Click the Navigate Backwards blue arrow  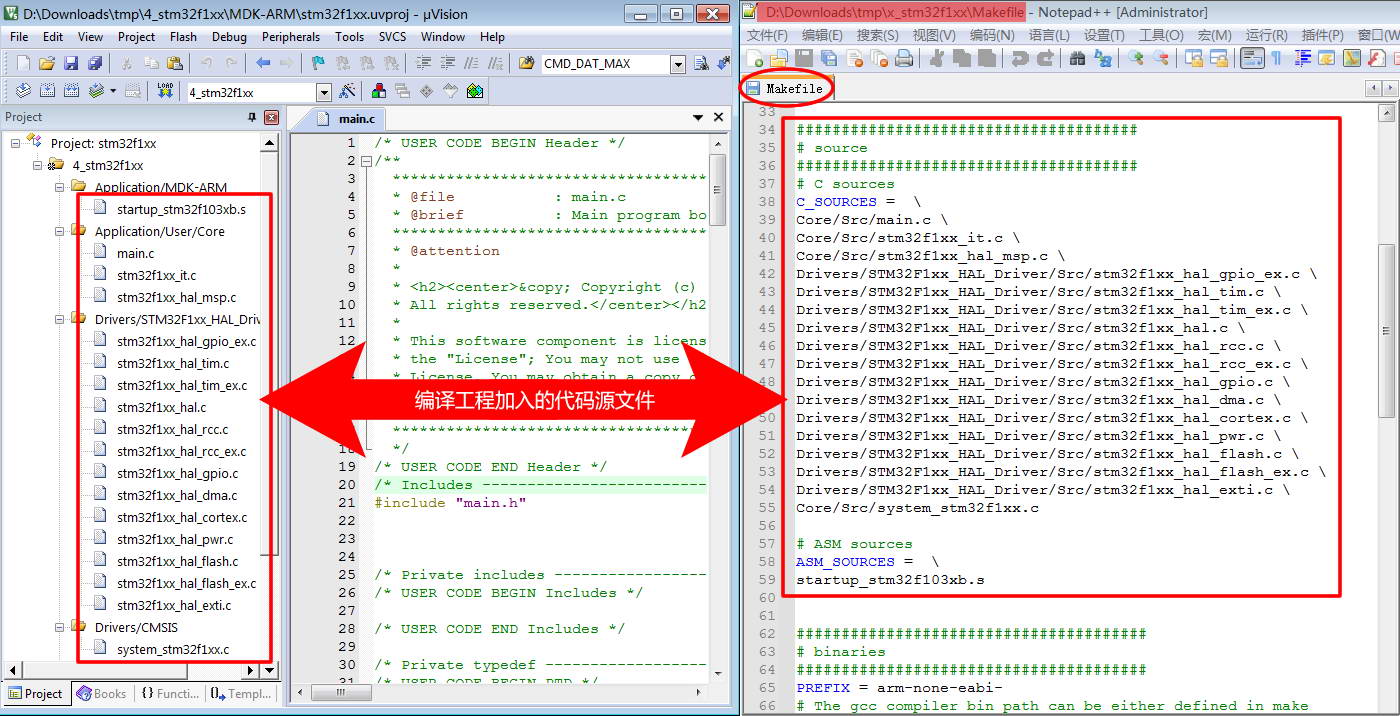263,63
